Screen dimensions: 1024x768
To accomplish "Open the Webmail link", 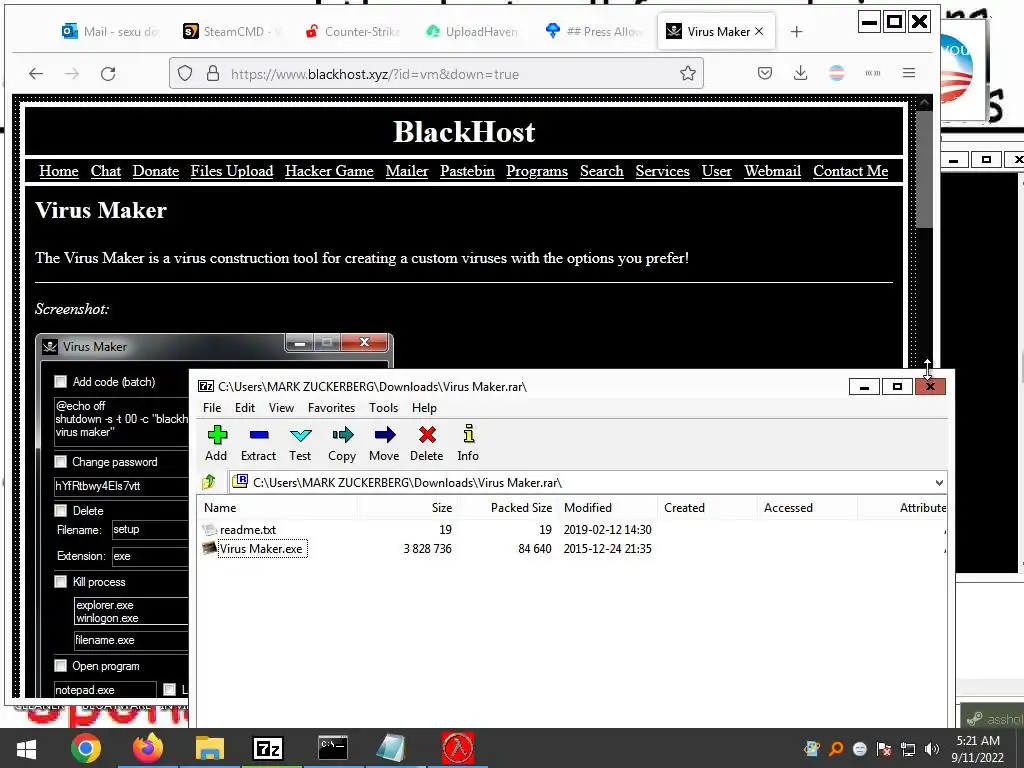I will [773, 171].
